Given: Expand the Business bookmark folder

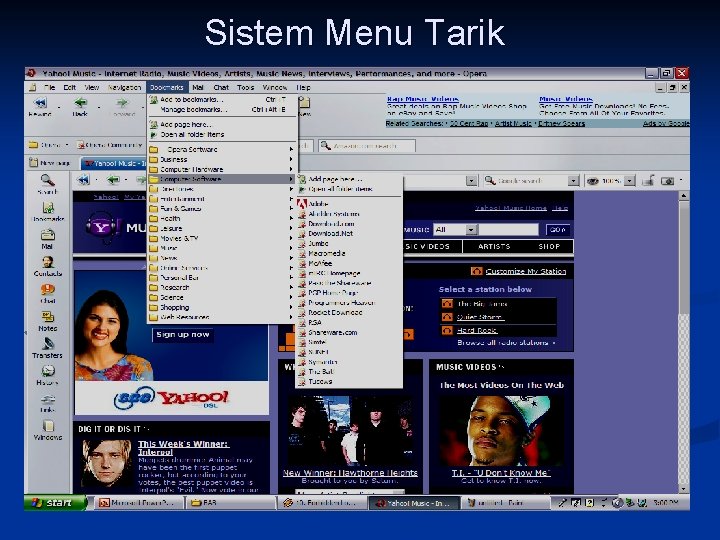Looking at the screenshot, I should [221, 159].
